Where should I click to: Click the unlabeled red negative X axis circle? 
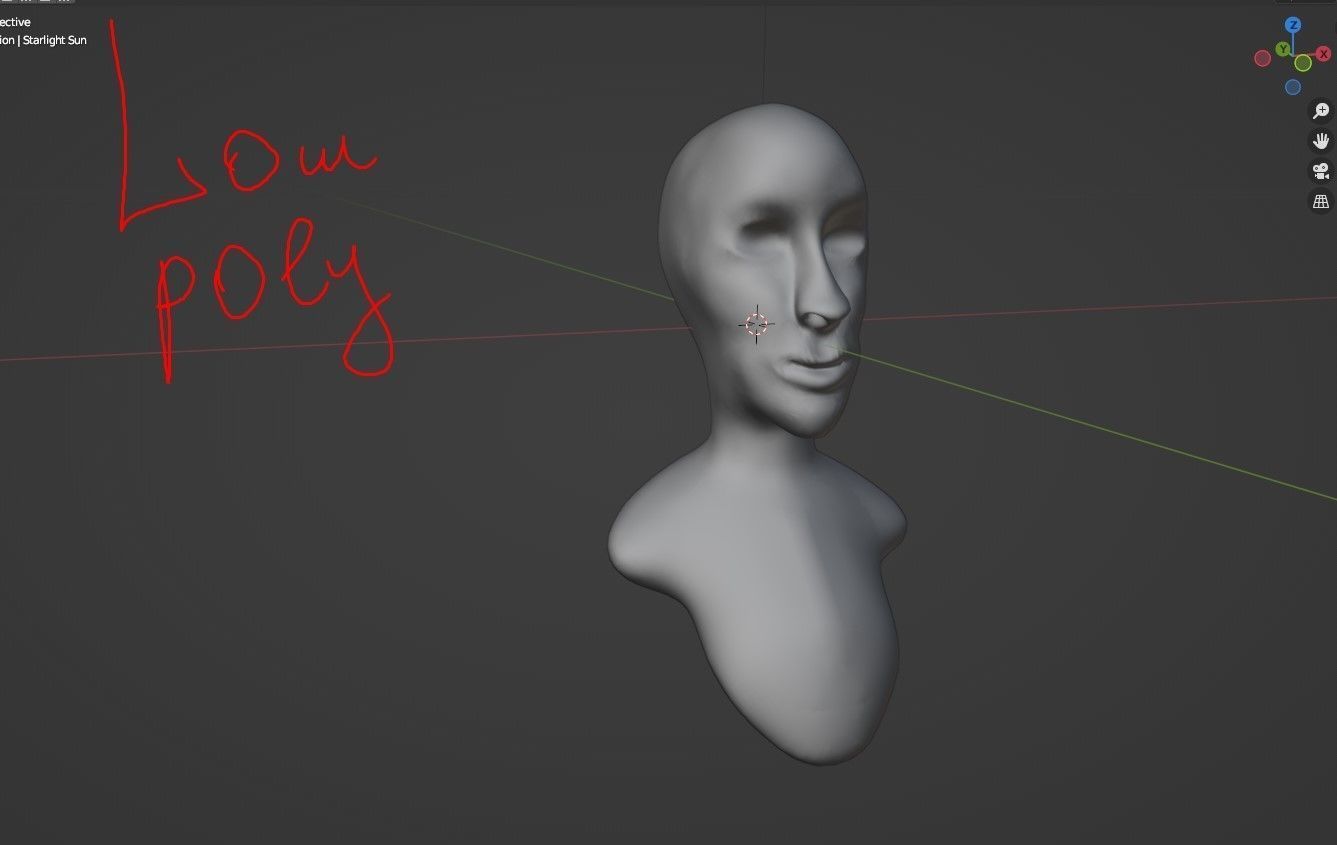1263,58
